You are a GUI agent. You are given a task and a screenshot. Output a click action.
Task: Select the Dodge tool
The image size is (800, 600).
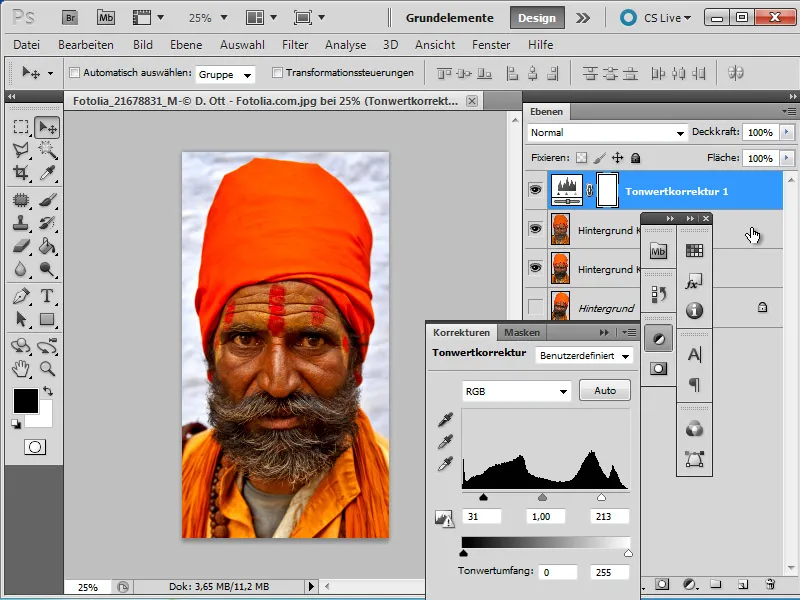pyautogui.click(x=47, y=269)
